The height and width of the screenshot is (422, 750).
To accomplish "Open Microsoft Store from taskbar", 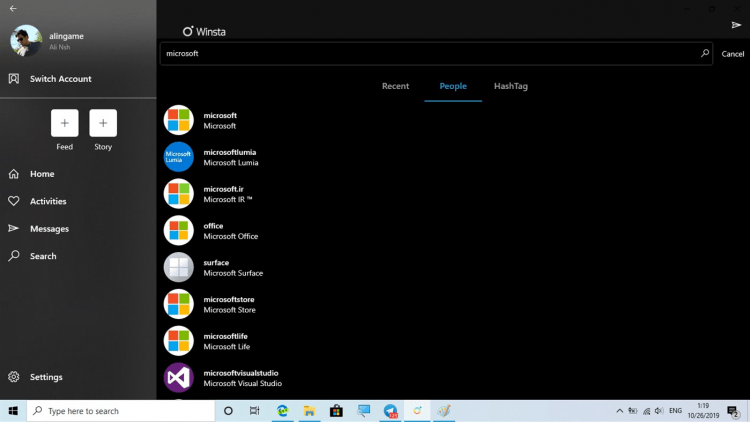I will coord(336,411).
